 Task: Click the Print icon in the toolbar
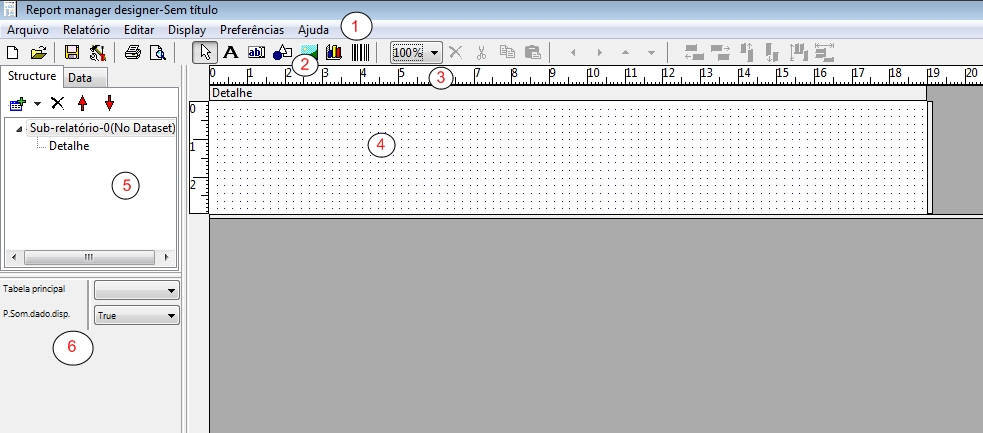pyautogui.click(x=132, y=52)
